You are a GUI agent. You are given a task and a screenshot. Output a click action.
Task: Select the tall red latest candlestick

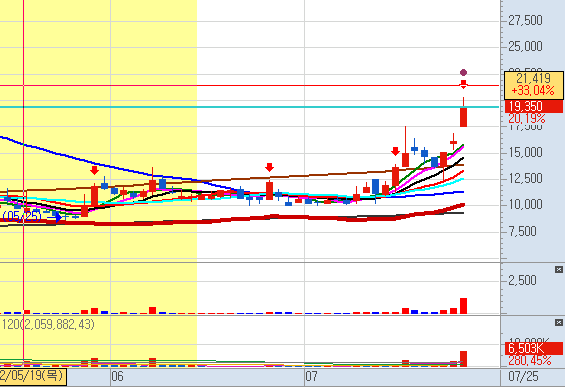tap(463, 117)
